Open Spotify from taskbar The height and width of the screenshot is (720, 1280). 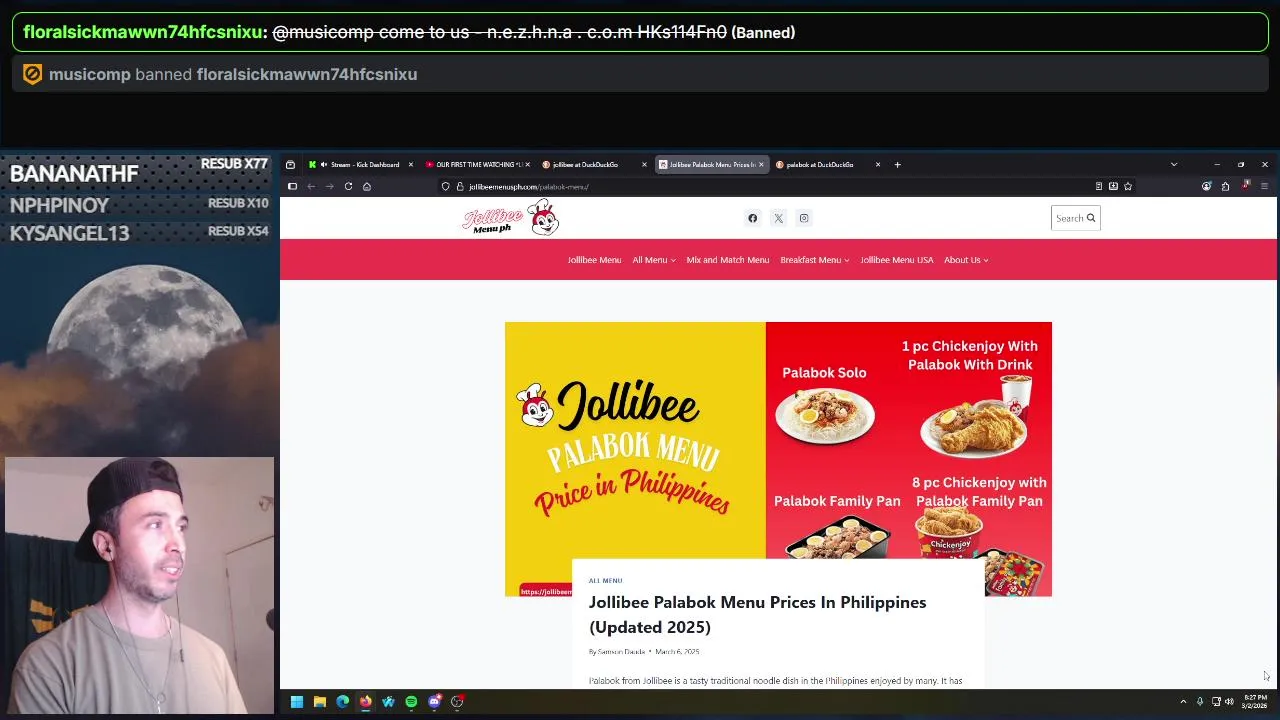point(411,702)
